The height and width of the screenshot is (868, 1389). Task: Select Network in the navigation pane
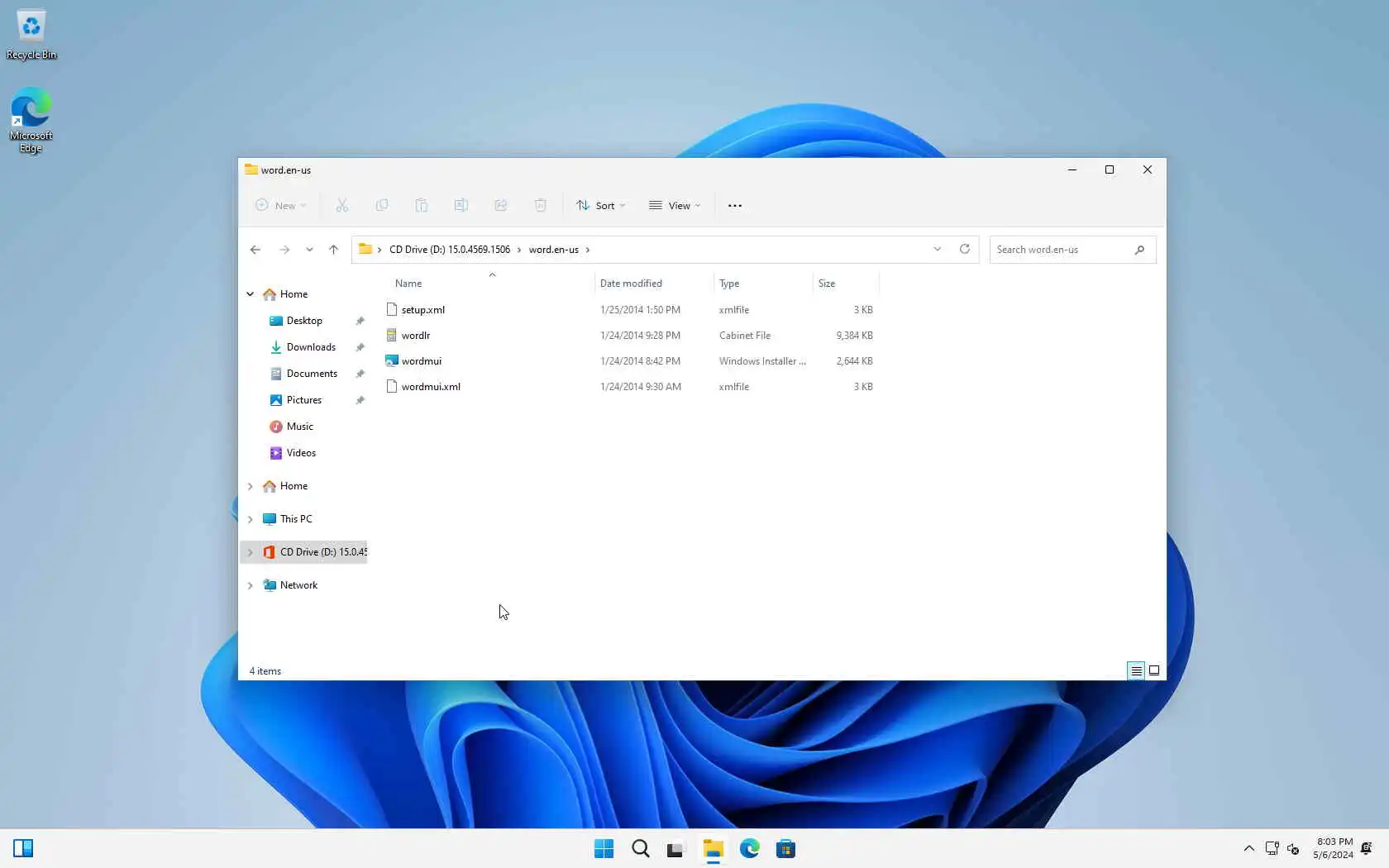pos(298,585)
